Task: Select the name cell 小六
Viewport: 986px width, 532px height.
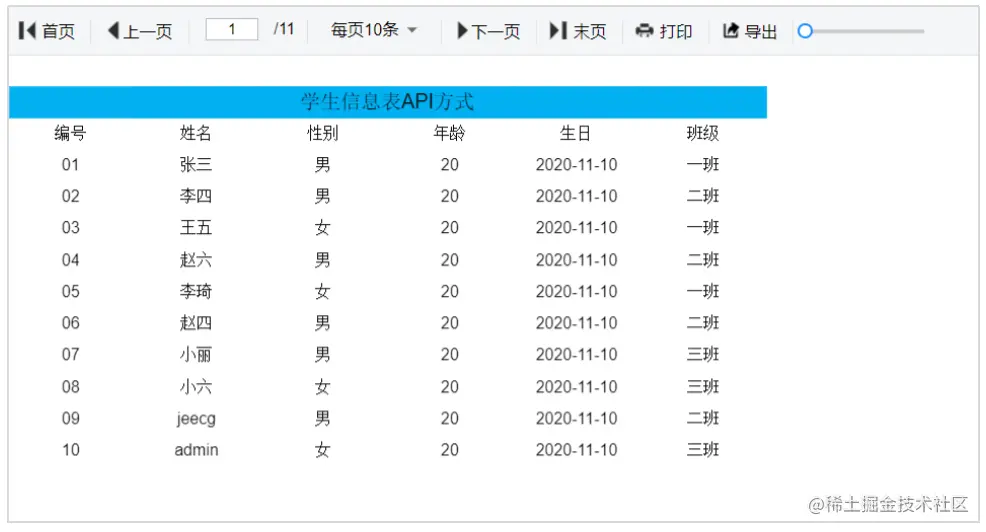Action: (196, 387)
